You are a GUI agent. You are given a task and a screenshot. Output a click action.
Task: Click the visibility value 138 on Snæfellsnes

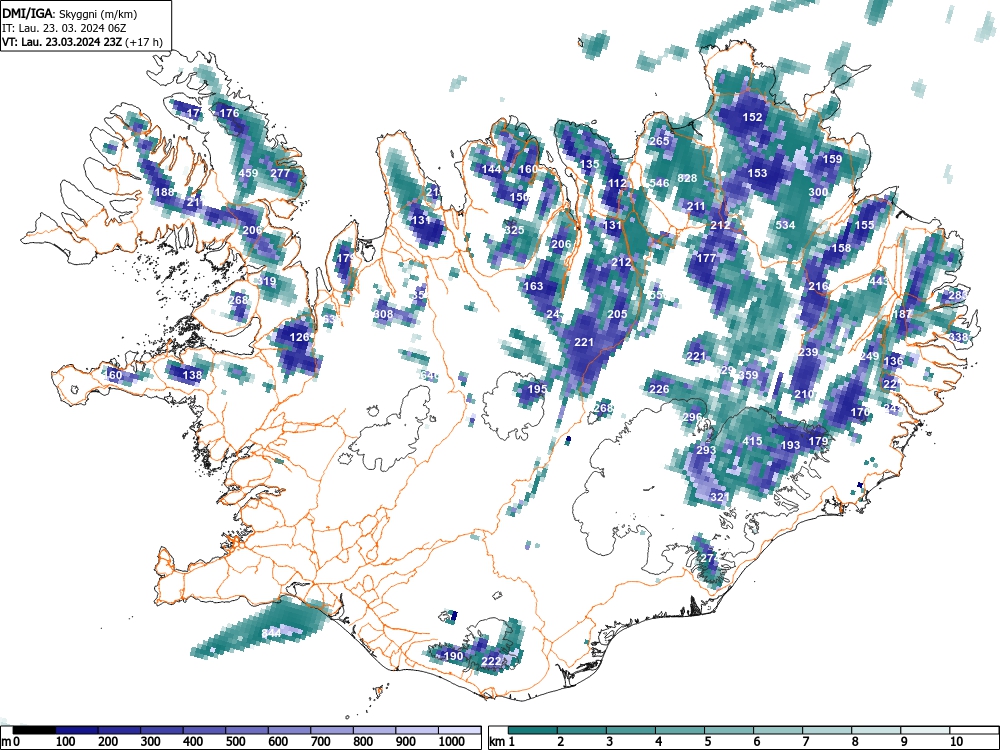tap(191, 374)
